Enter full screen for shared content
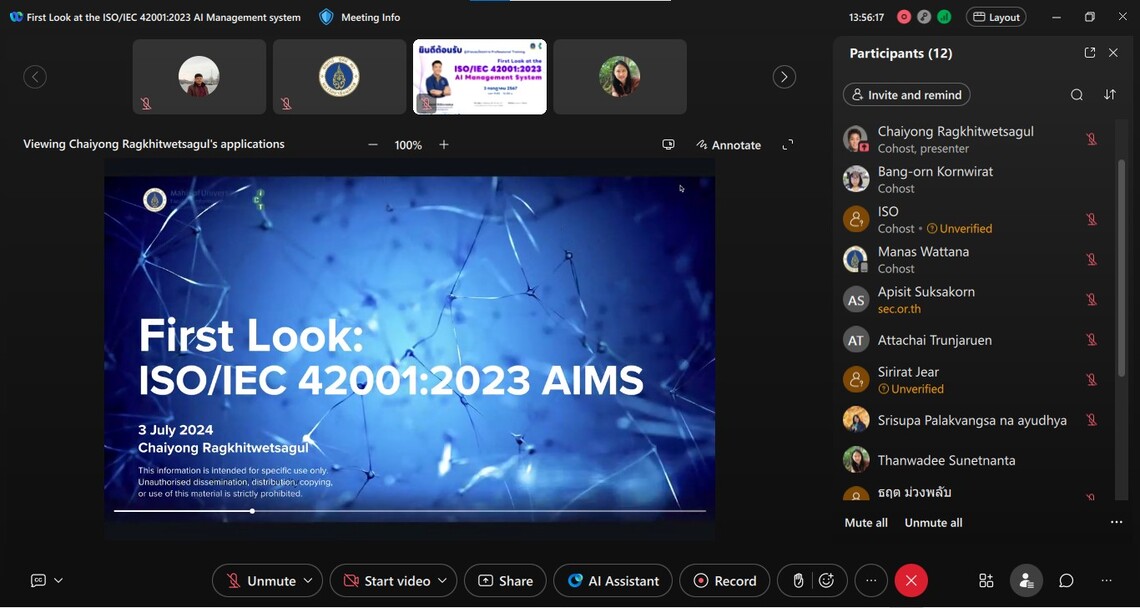1140x608 pixels. click(787, 145)
